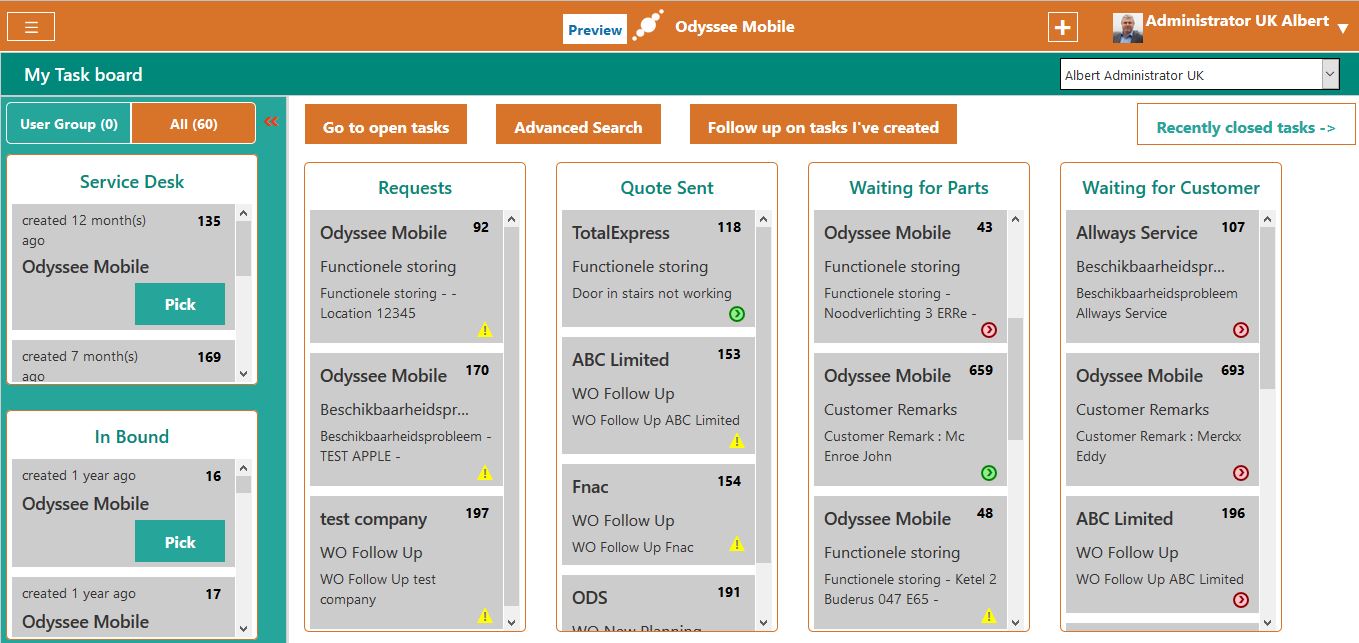Viewport: 1359px width, 643px height.
Task: Open In Bound task 17 card
Action: [123, 606]
